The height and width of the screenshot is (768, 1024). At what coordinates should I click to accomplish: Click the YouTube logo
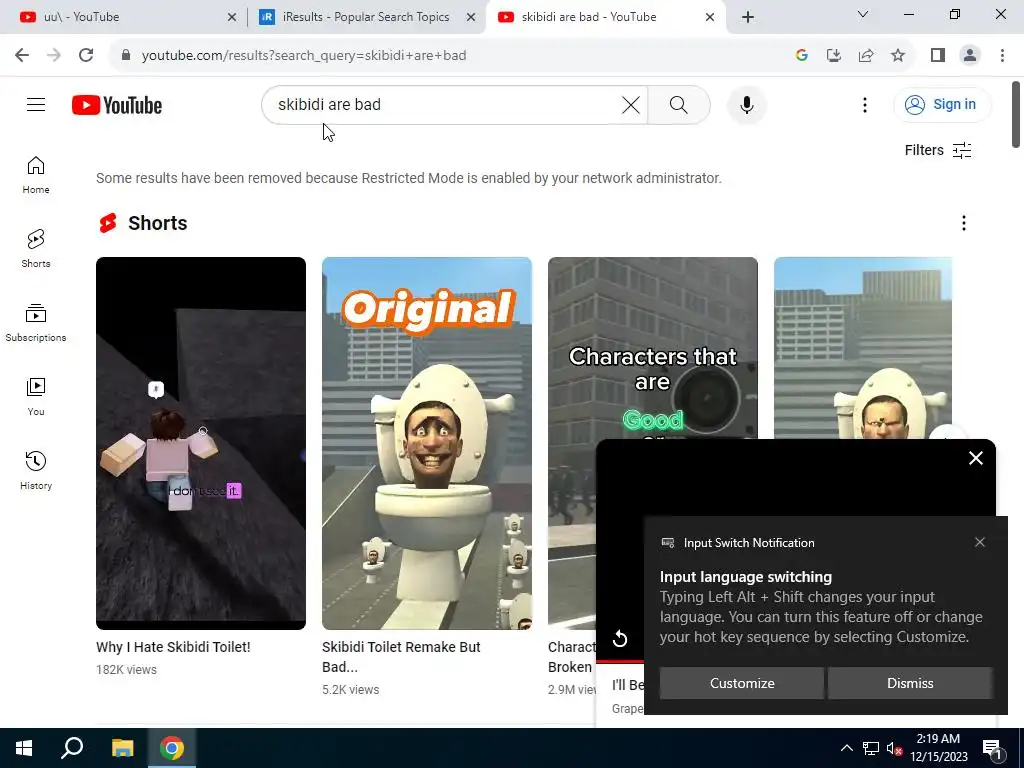tap(117, 105)
